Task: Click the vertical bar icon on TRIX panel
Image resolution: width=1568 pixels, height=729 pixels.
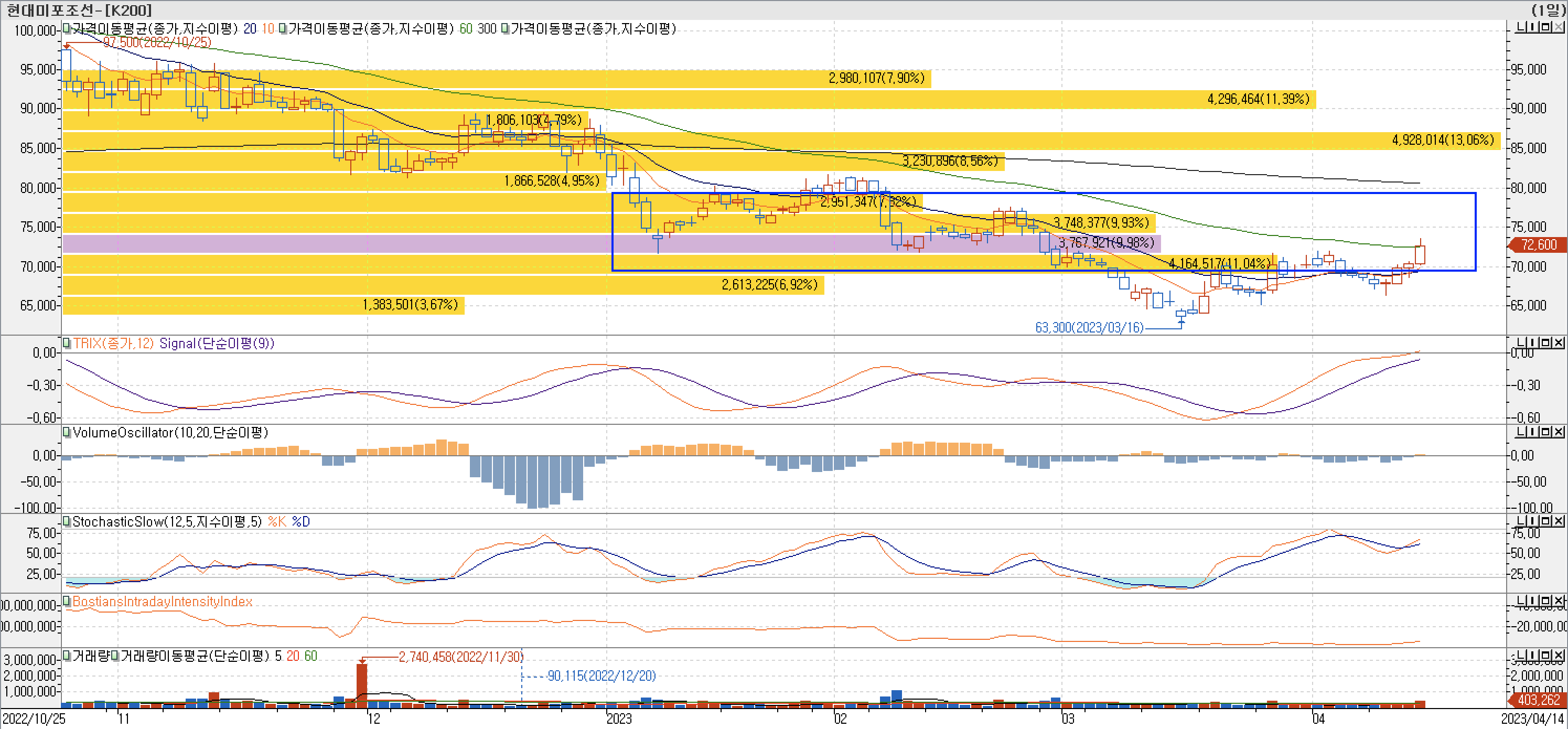Action: coord(1533,342)
